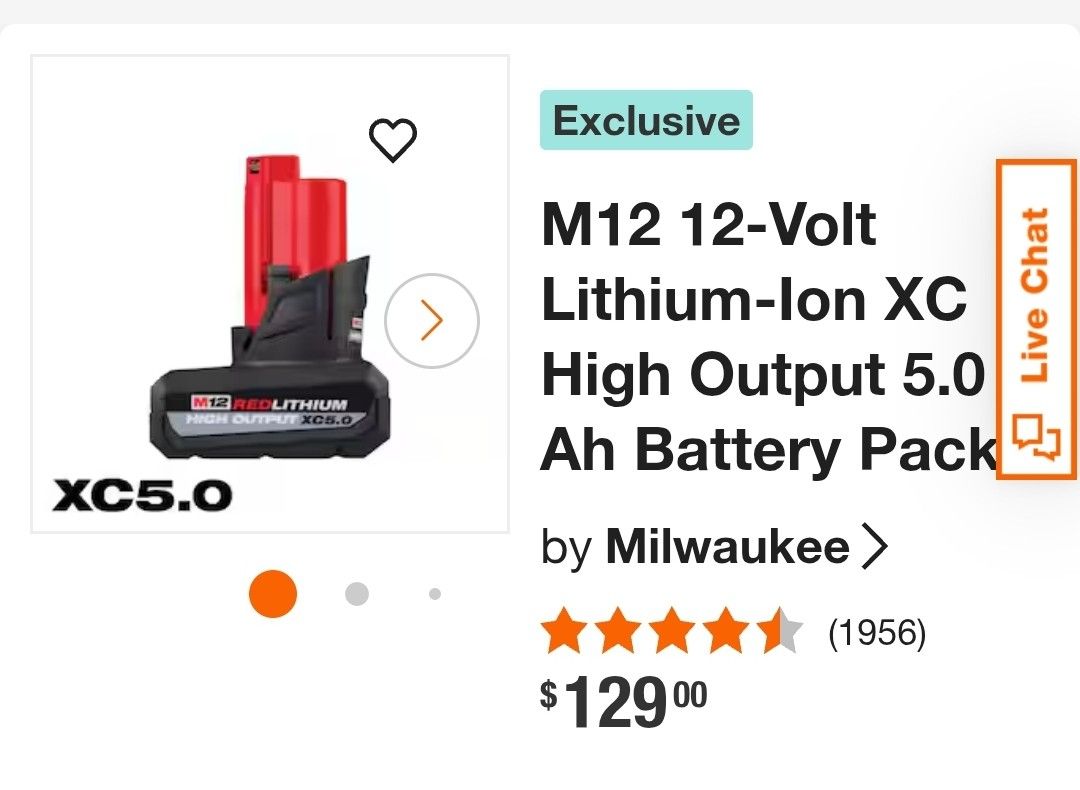Image resolution: width=1080 pixels, height=790 pixels.
Task: Select the first orange carousel dot
Action: [273, 594]
